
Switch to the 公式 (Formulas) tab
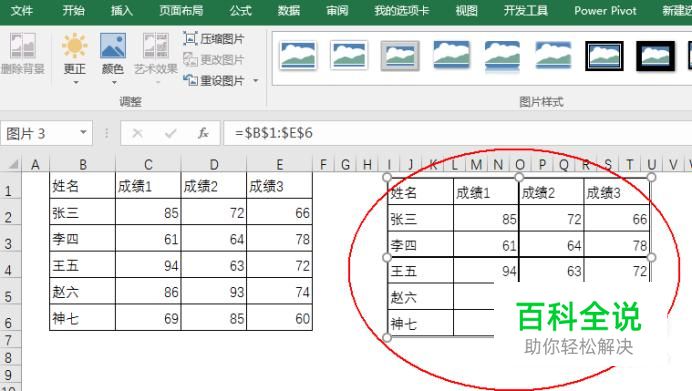pos(241,11)
